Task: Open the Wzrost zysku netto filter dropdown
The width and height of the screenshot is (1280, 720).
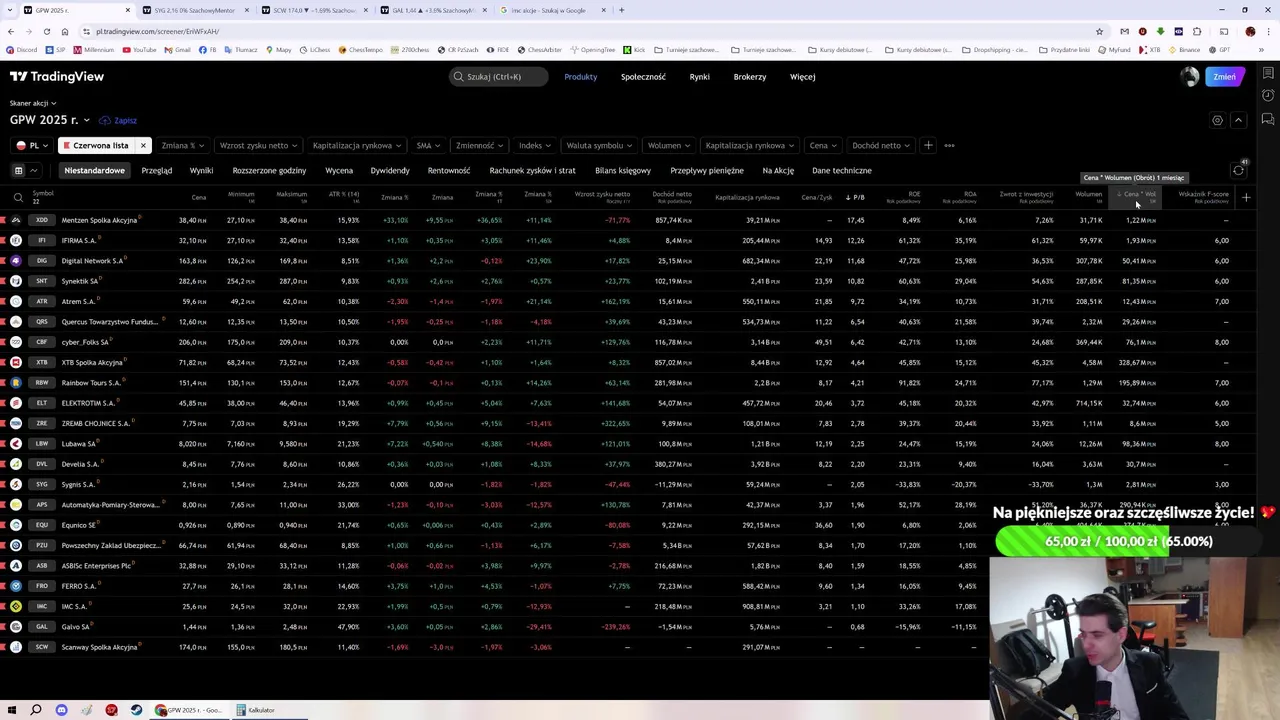Action: (x=258, y=145)
